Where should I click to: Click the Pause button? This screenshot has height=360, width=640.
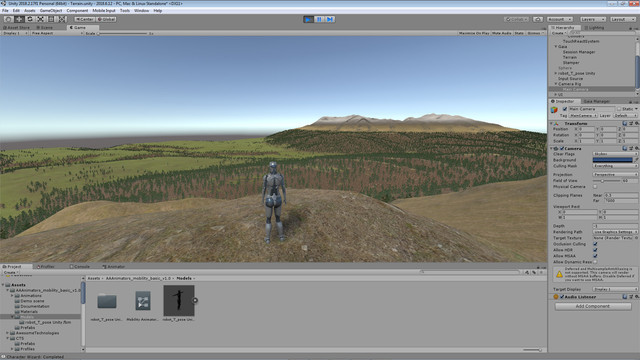click(x=319, y=19)
